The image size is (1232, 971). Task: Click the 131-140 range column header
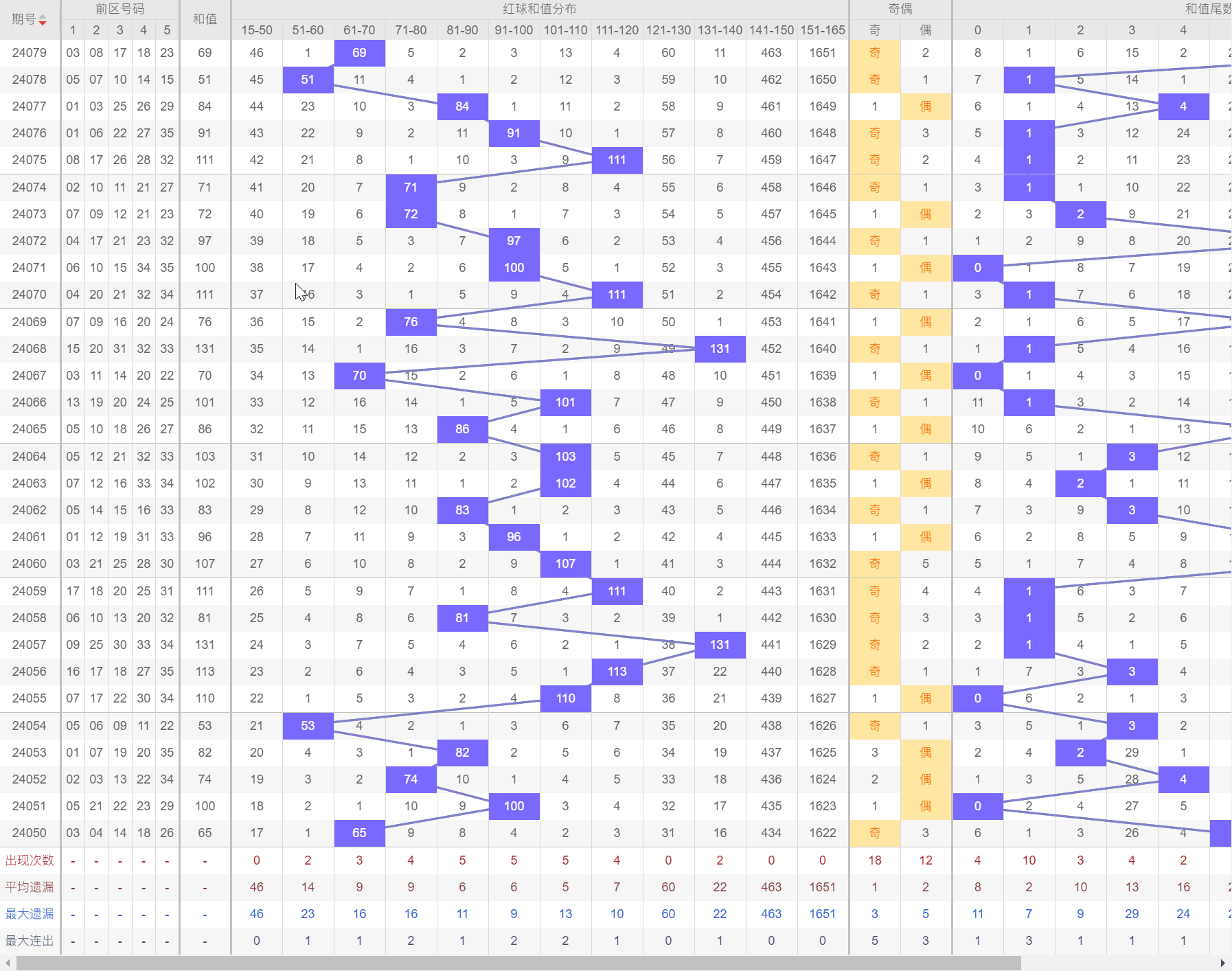tap(720, 30)
